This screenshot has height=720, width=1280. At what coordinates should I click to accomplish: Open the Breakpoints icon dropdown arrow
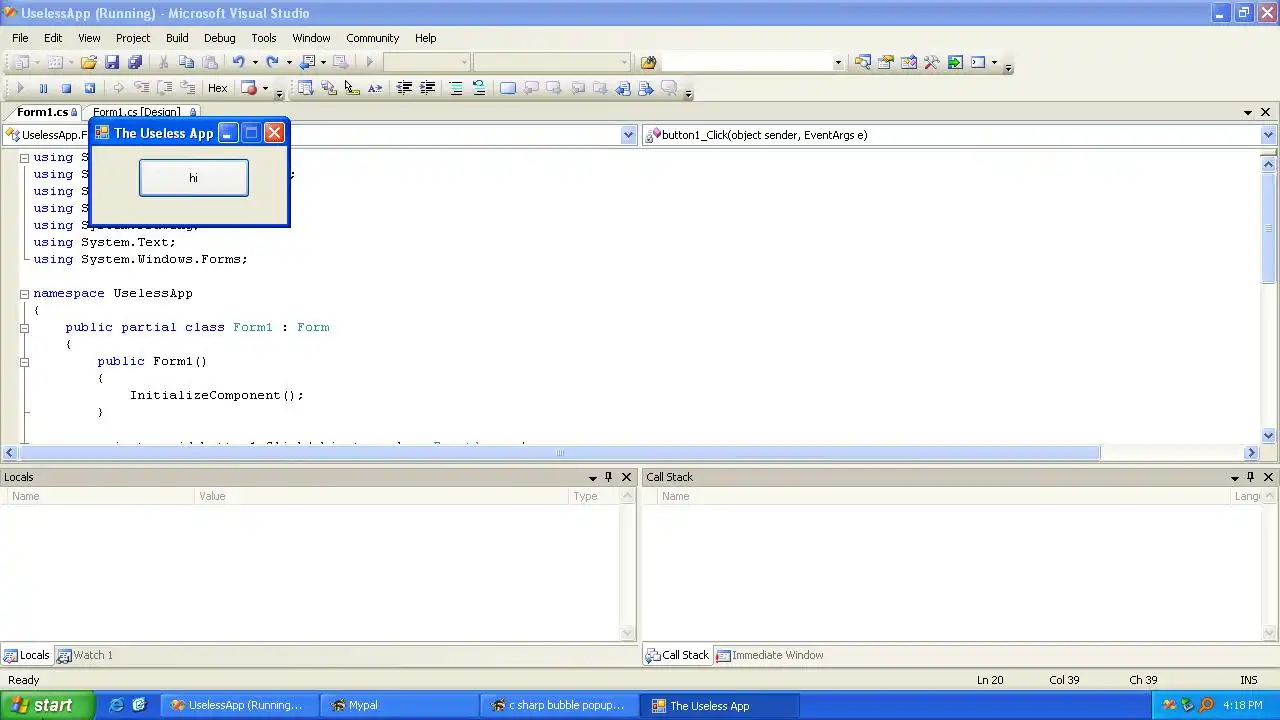265,88
